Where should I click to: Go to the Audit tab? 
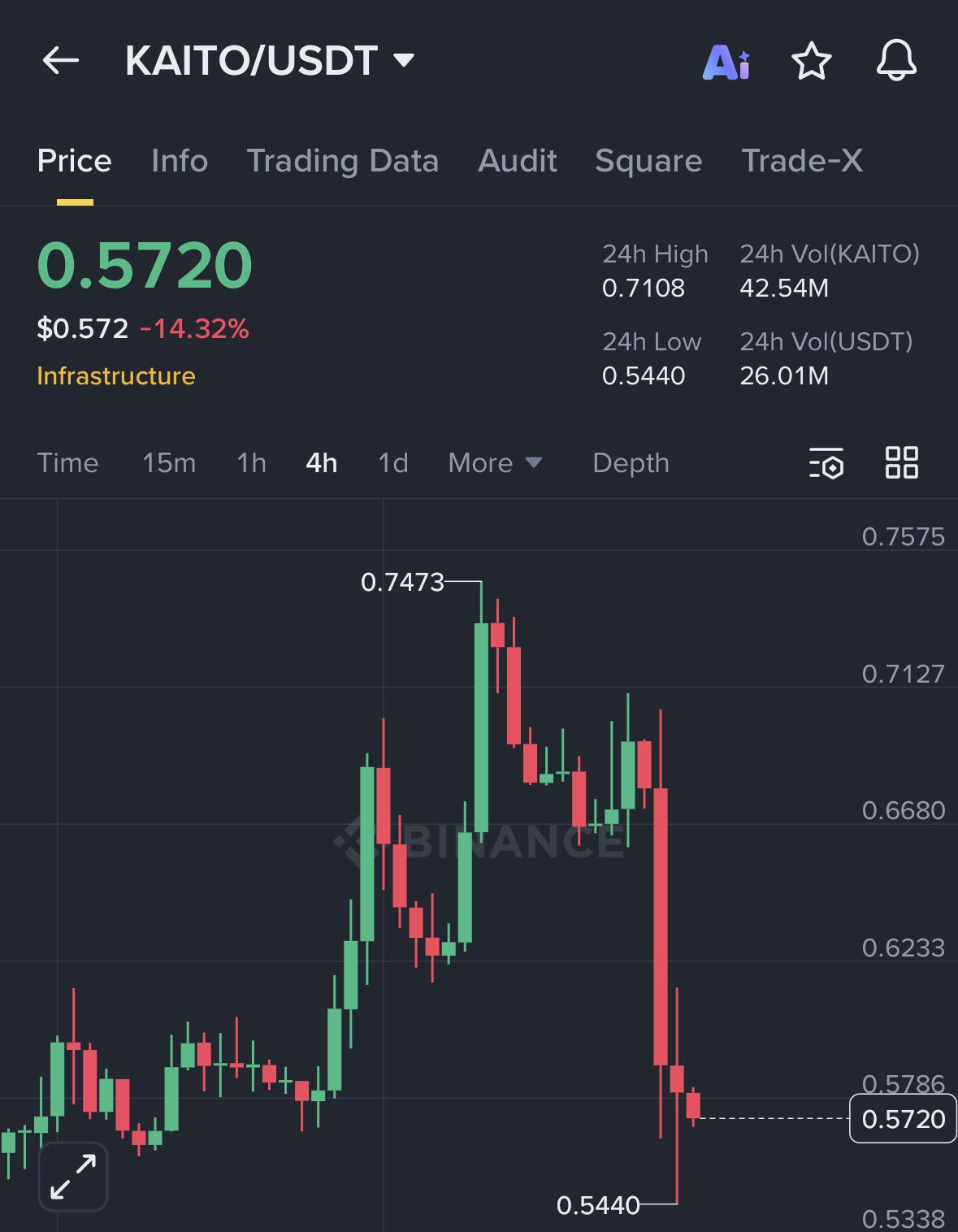tap(518, 161)
